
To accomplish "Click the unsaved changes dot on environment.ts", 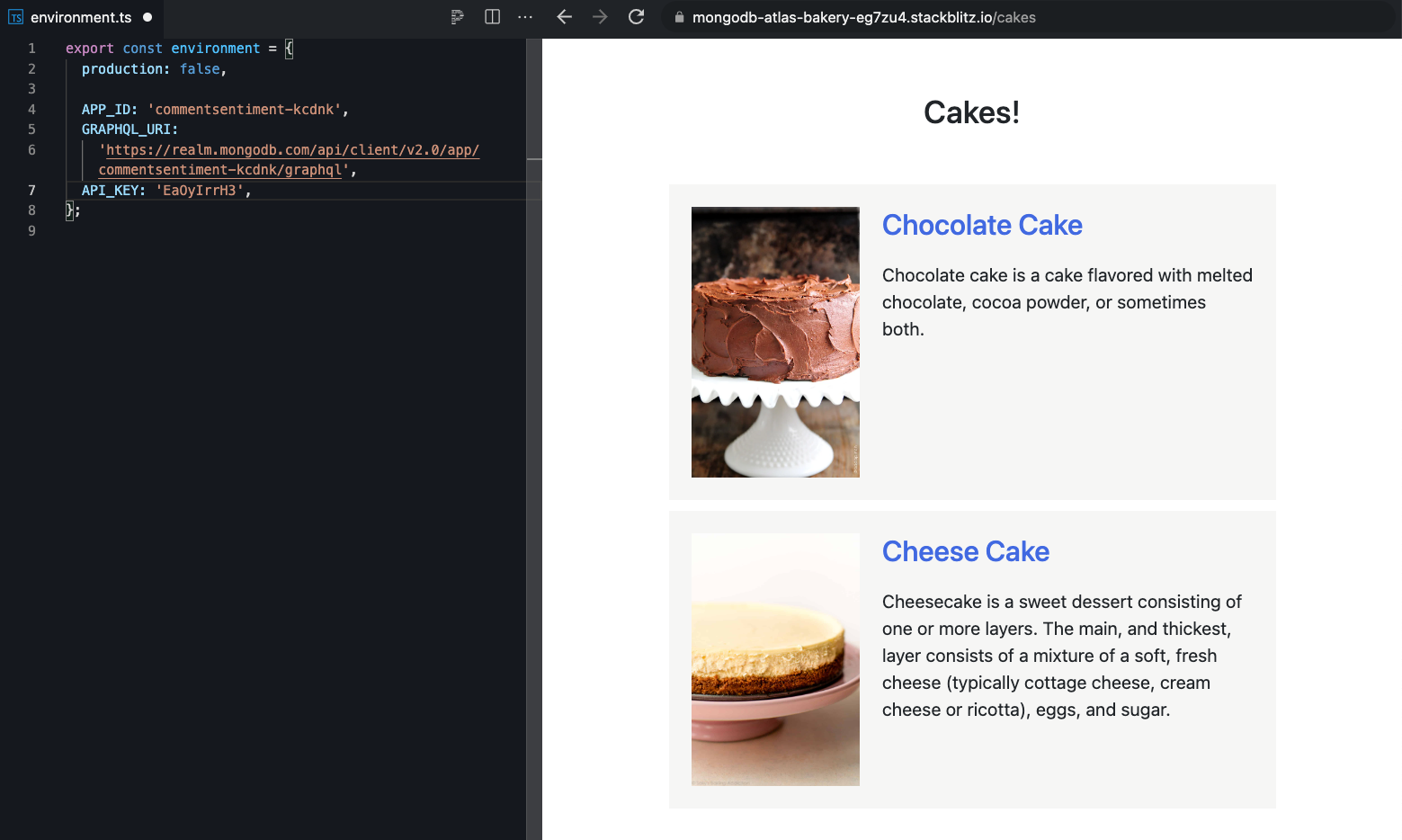I will click(147, 16).
